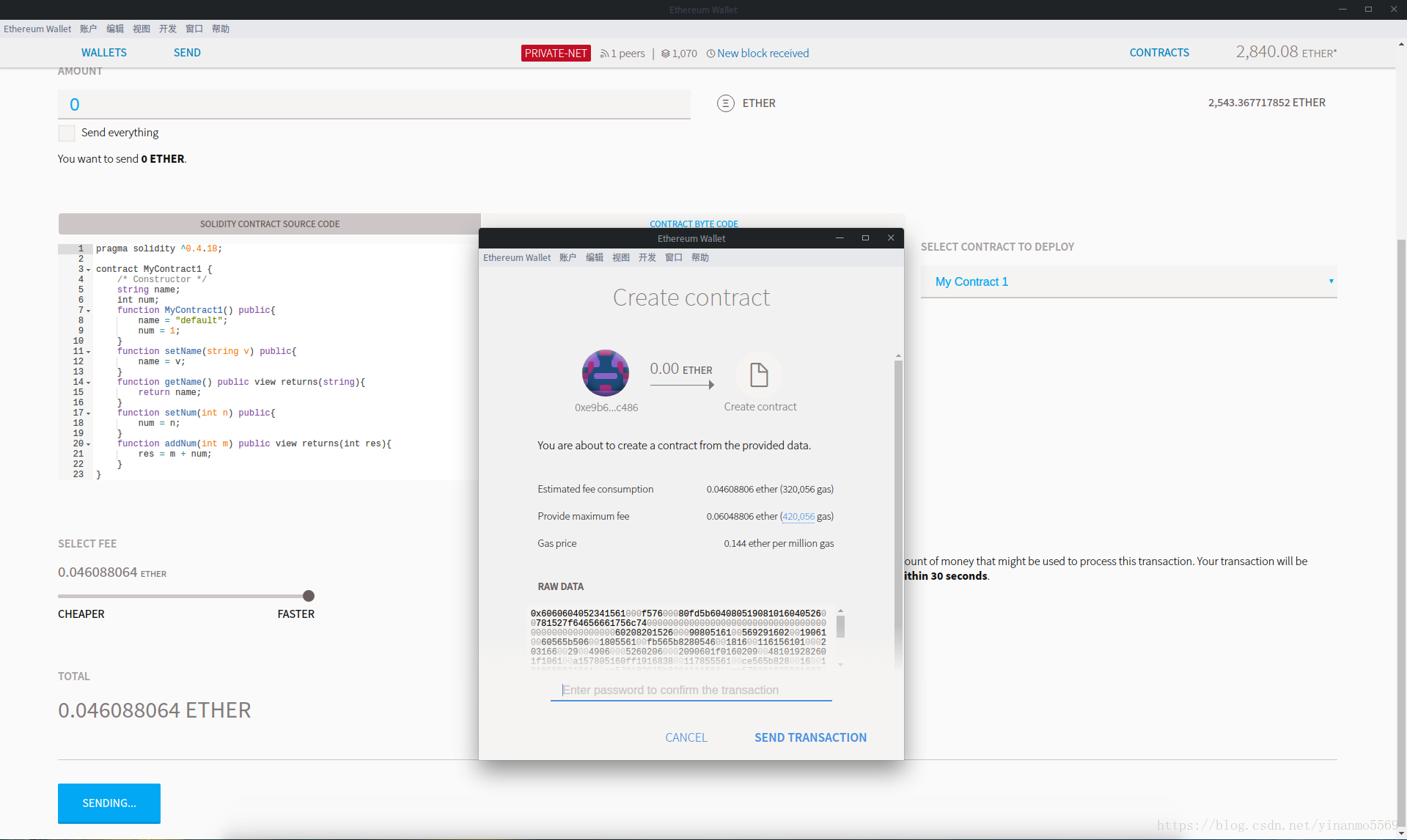Click the sender account avatar in dialog
This screenshot has width=1407, height=840.
coord(606,373)
